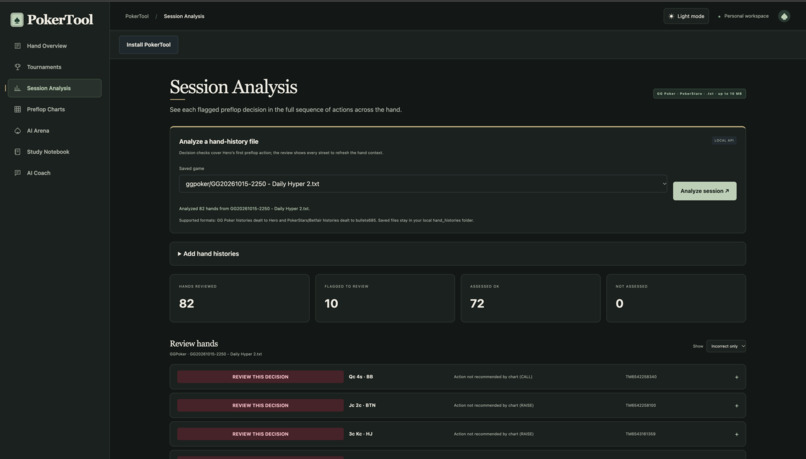Open Preflop Charts page
806x459 pixels.
click(54, 109)
